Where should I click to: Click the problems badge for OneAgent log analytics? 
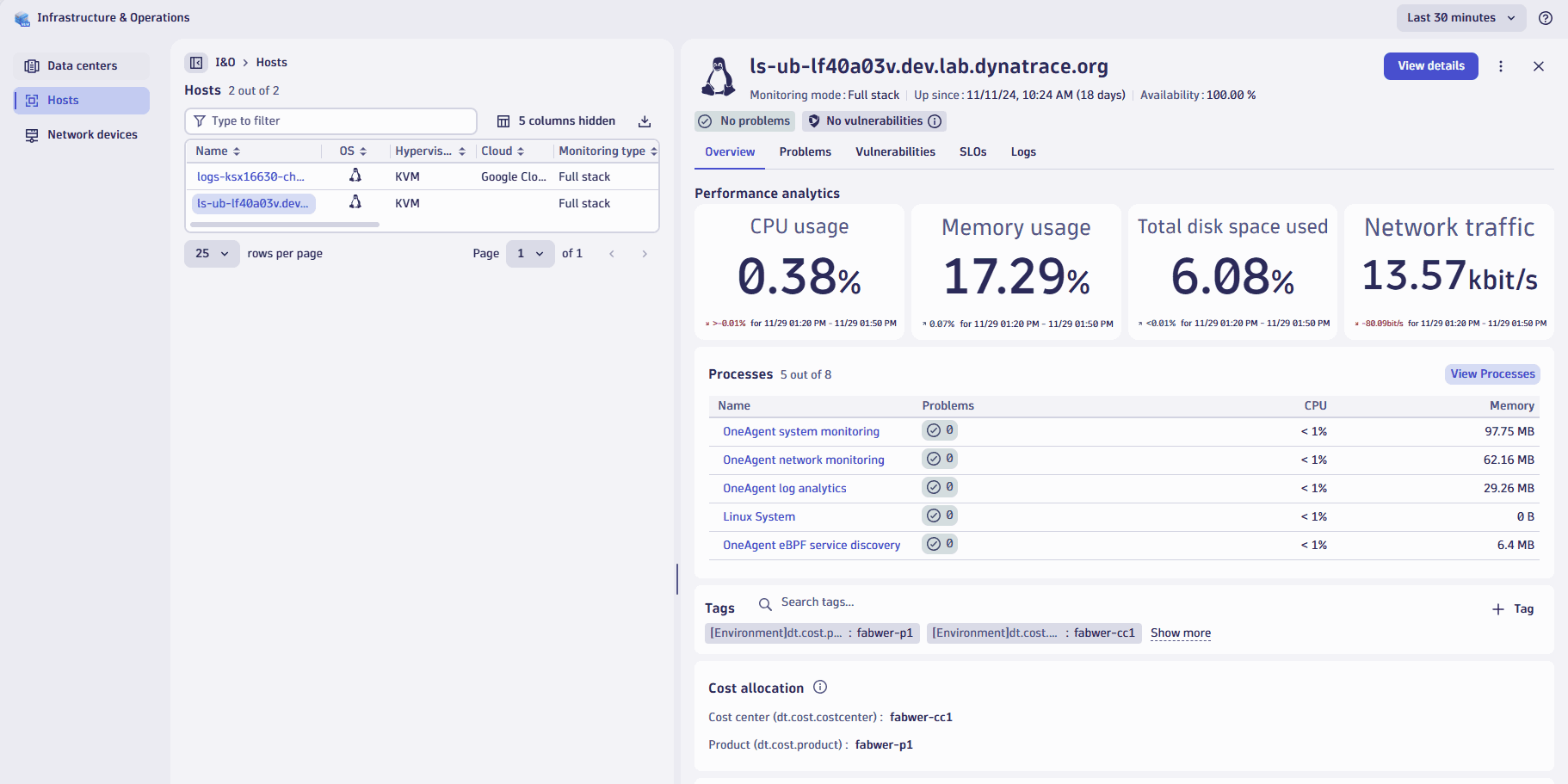940,487
